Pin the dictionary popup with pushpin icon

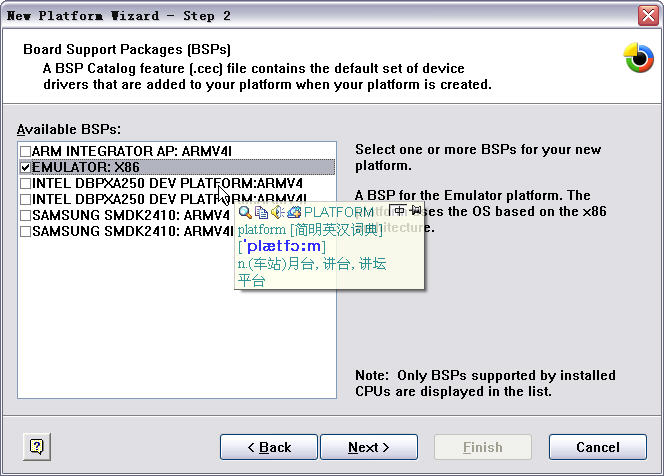tap(416, 210)
